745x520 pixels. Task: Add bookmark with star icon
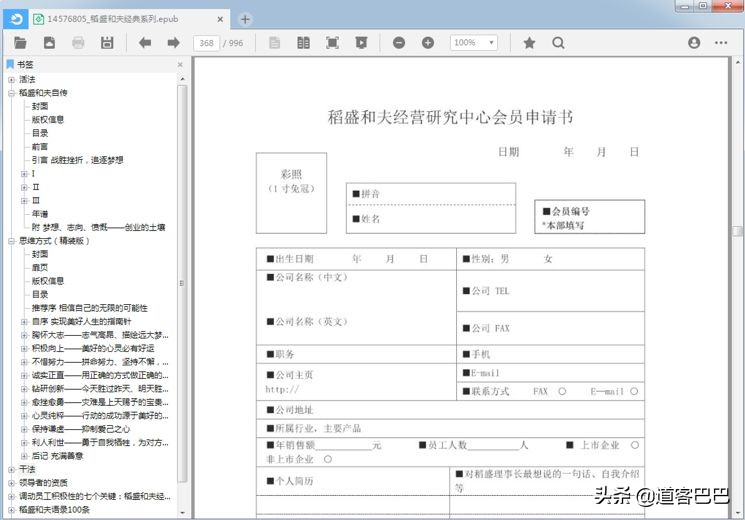(529, 43)
